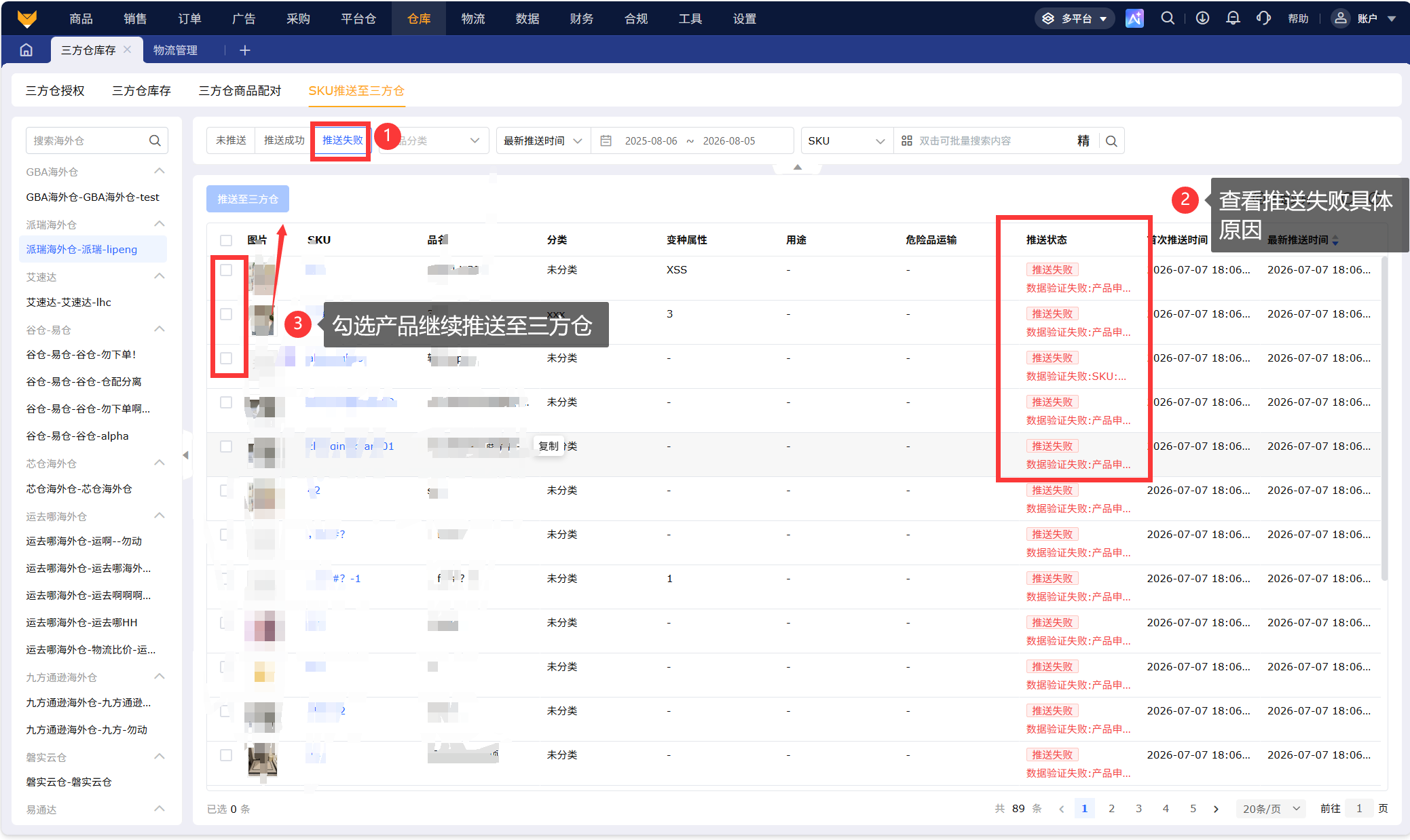This screenshot has height=840, width=1410.
Task: Select warehouse 派瑞海外仓-派瑞-lipeng
Action: 93,249
